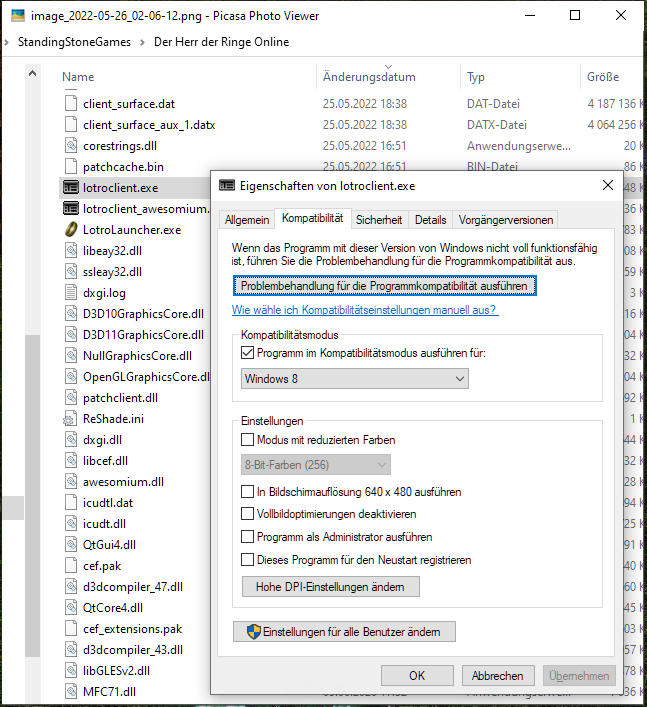647x707 pixels.
Task: Select the d3dcompiler_47.dll file name
Action: pyautogui.click(x=133, y=587)
